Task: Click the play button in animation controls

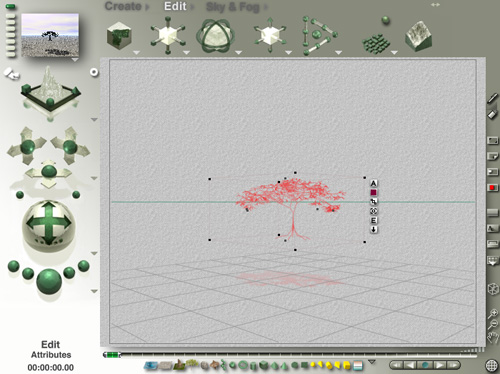Action: pos(440,365)
